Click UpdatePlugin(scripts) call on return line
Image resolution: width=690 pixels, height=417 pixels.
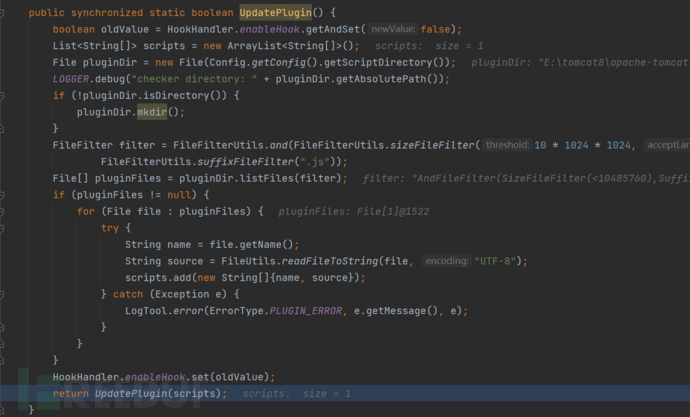[158, 394]
